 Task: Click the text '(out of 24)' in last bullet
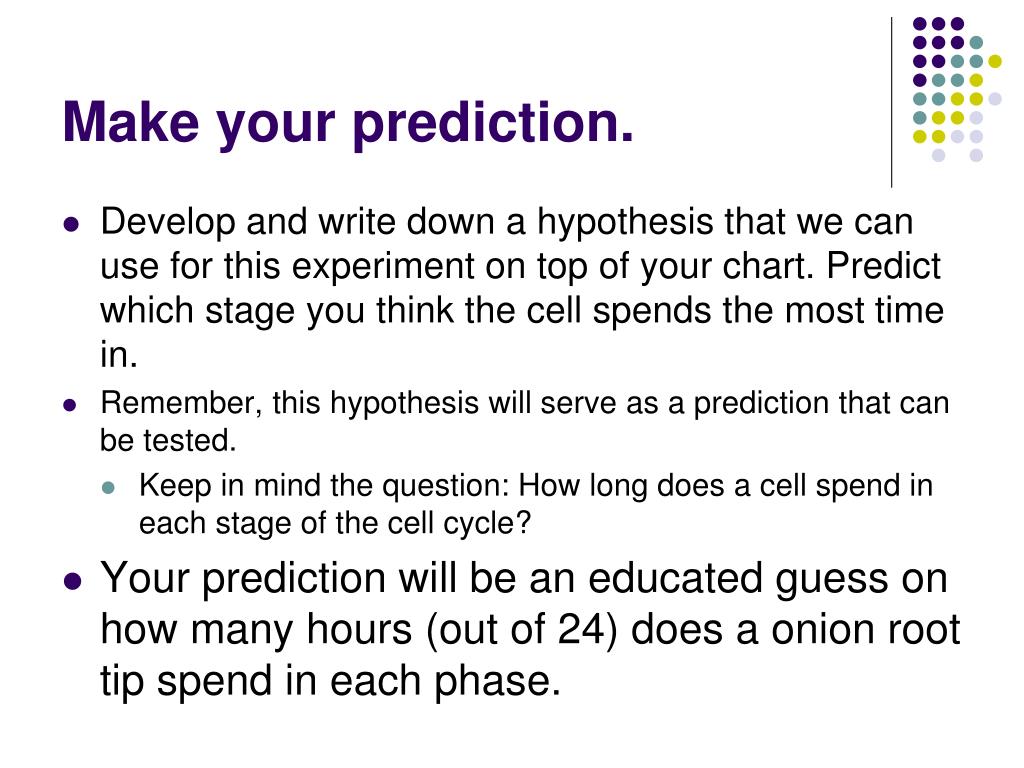521,630
